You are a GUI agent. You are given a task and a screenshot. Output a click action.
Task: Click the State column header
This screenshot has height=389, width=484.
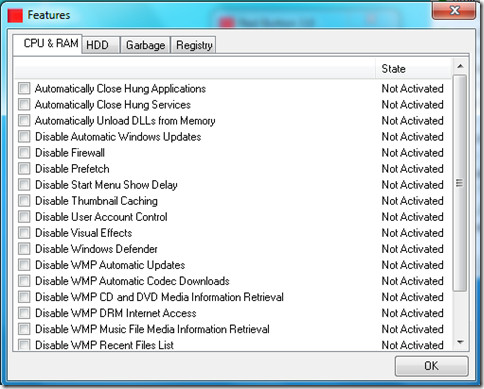click(413, 69)
